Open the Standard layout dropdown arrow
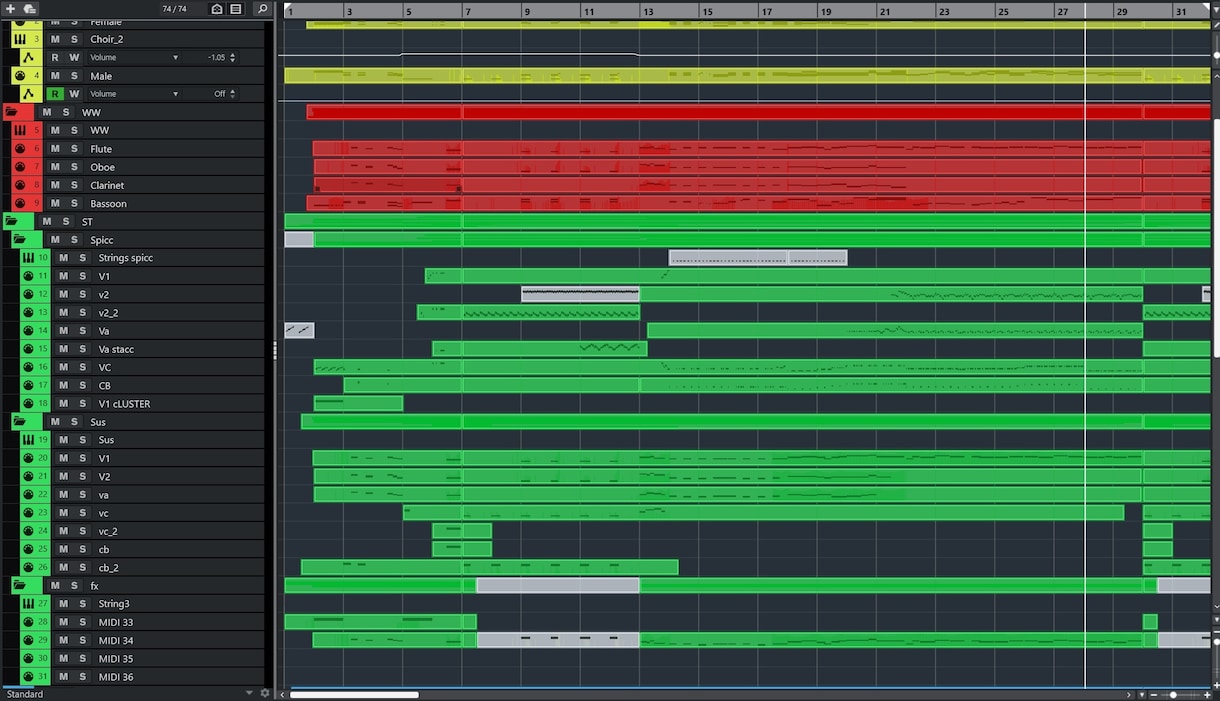 point(249,693)
